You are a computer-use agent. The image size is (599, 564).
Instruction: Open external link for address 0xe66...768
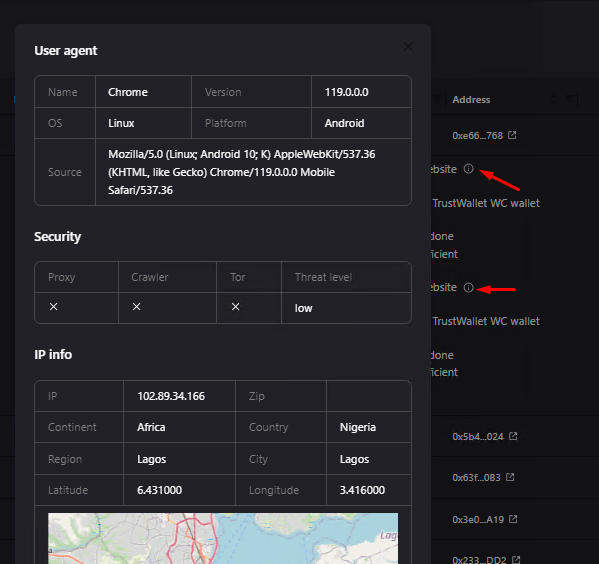point(512,135)
